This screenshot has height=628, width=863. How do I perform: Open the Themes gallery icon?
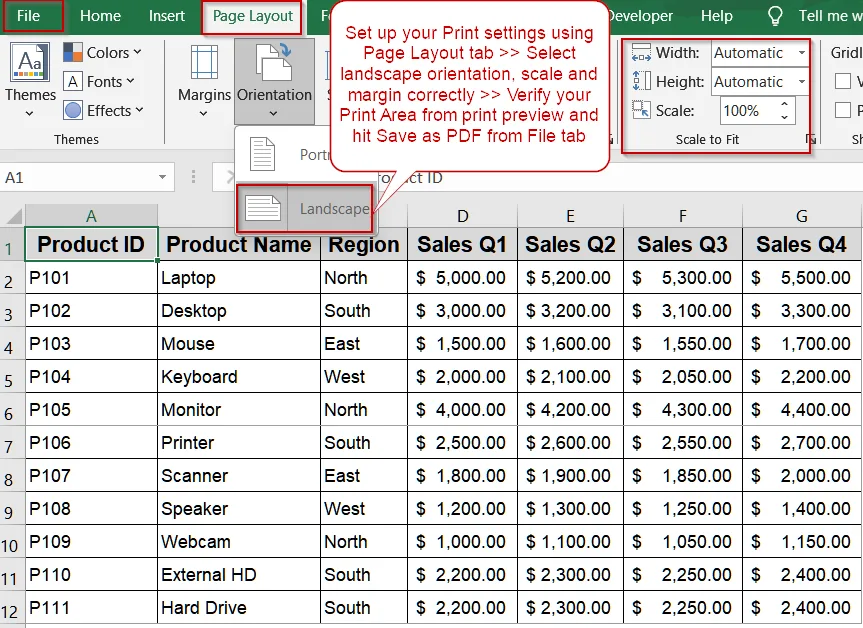click(30, 63)
